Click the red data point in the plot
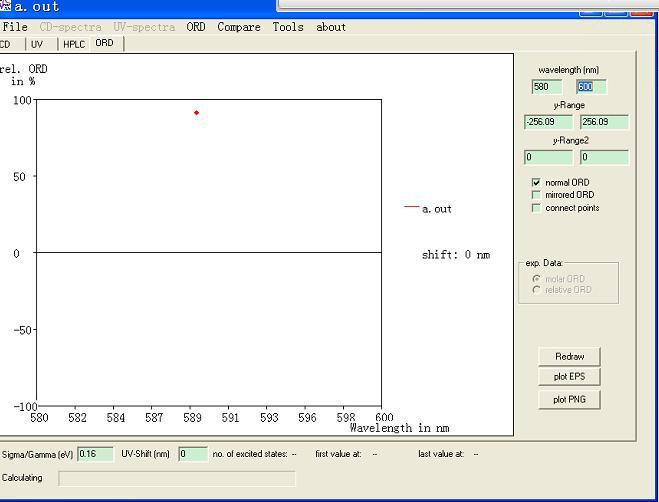Image resolution: width=659 pixels, height=502 pixels. click(x=196, y=113)
